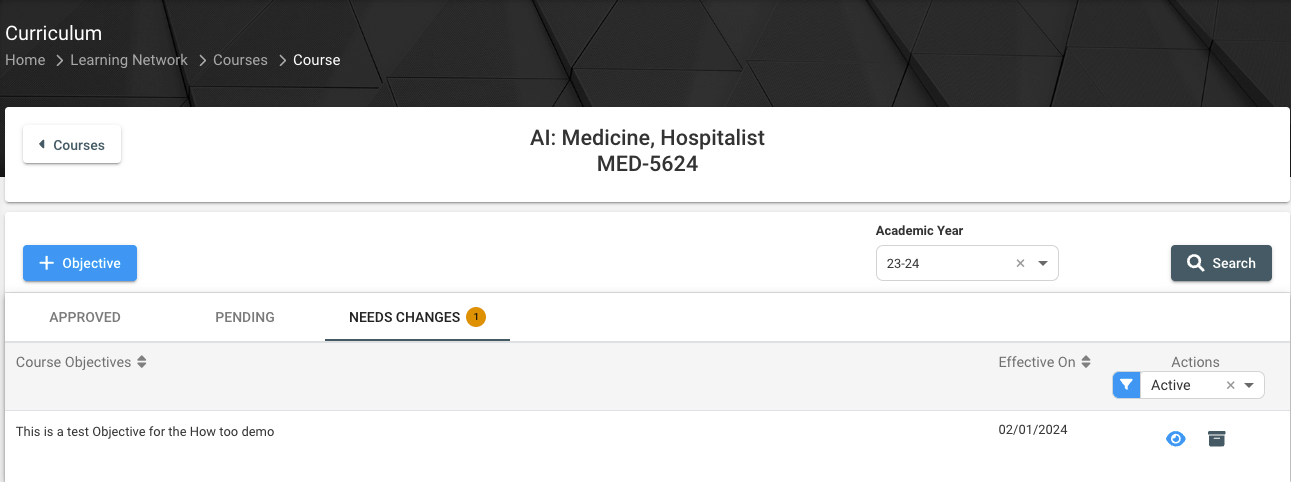This screenshot has width=1291, height=482.
Task: Click the blue filter funnel icon
Action: point(1127,385)
